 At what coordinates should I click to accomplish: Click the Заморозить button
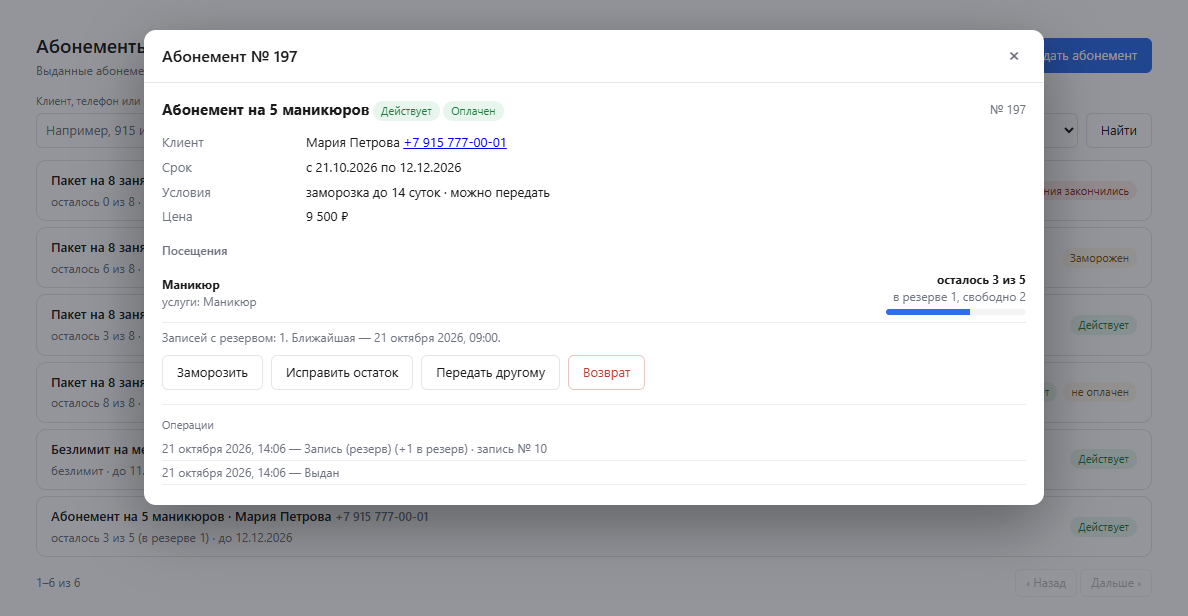pos(212,373)
